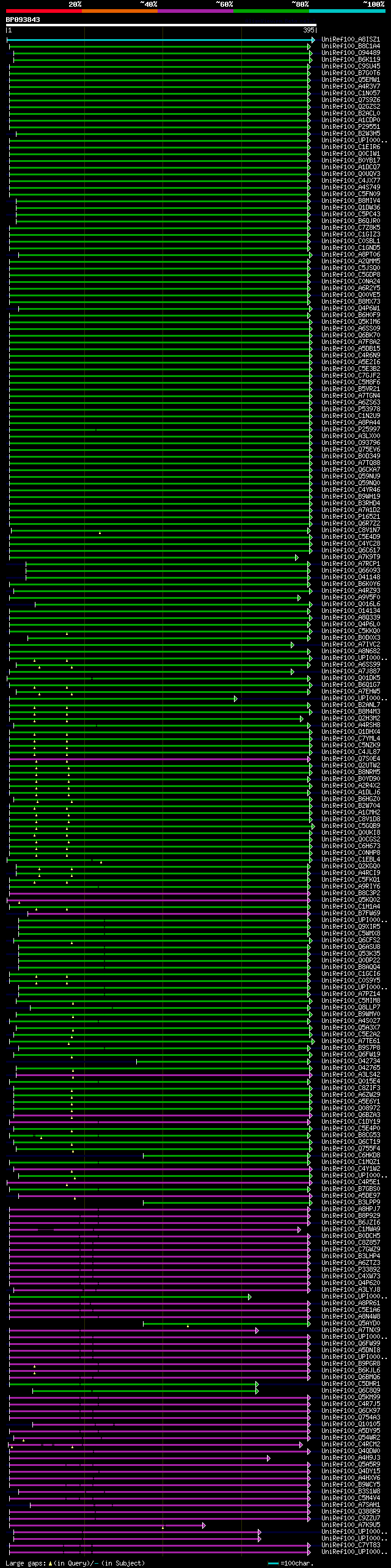Select hit UniRef100_B8MIV4
The width and height of the screenshot is (391, 1568).
pos(351,201)
